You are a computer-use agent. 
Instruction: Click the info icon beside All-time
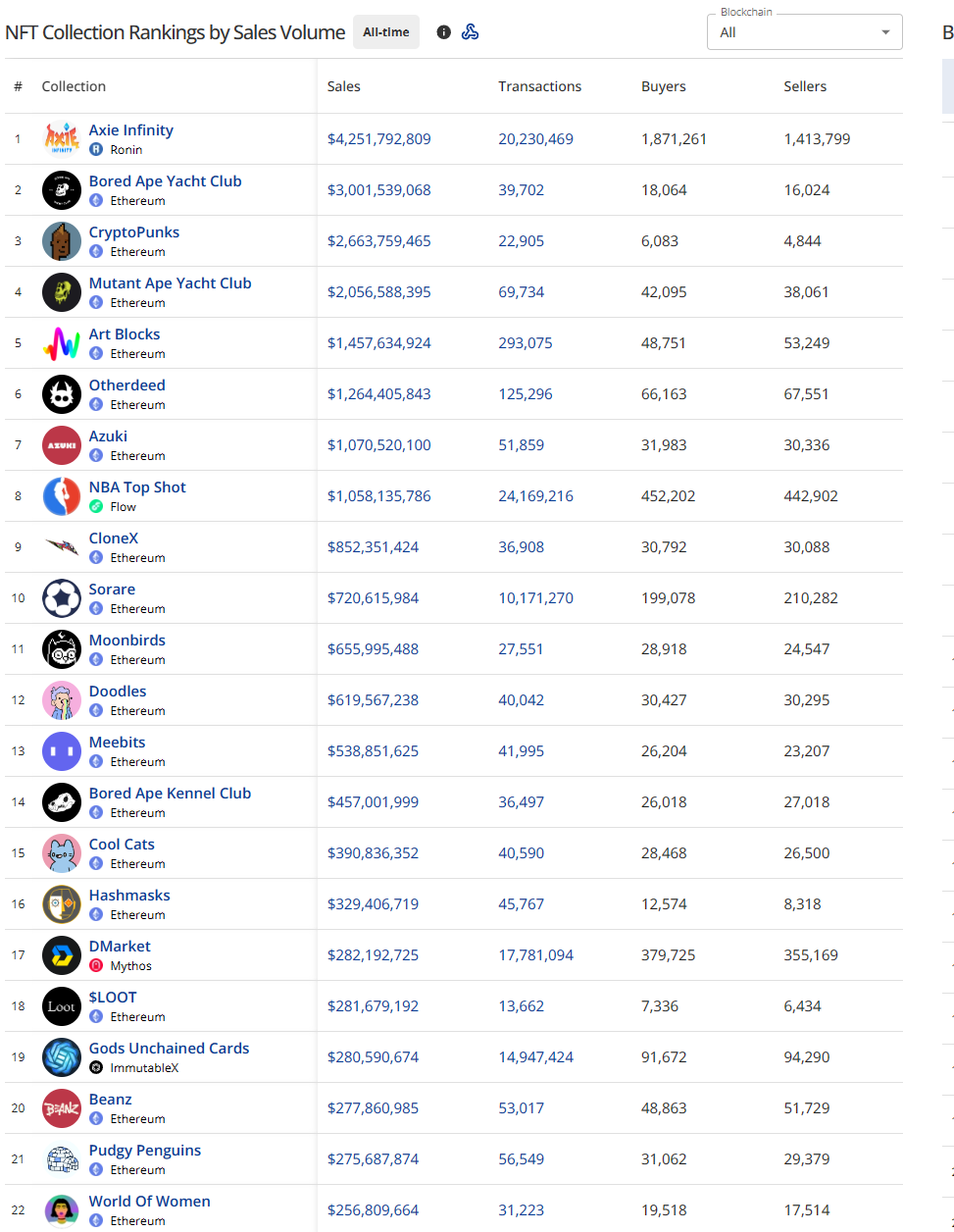click(x=443, y=32)
